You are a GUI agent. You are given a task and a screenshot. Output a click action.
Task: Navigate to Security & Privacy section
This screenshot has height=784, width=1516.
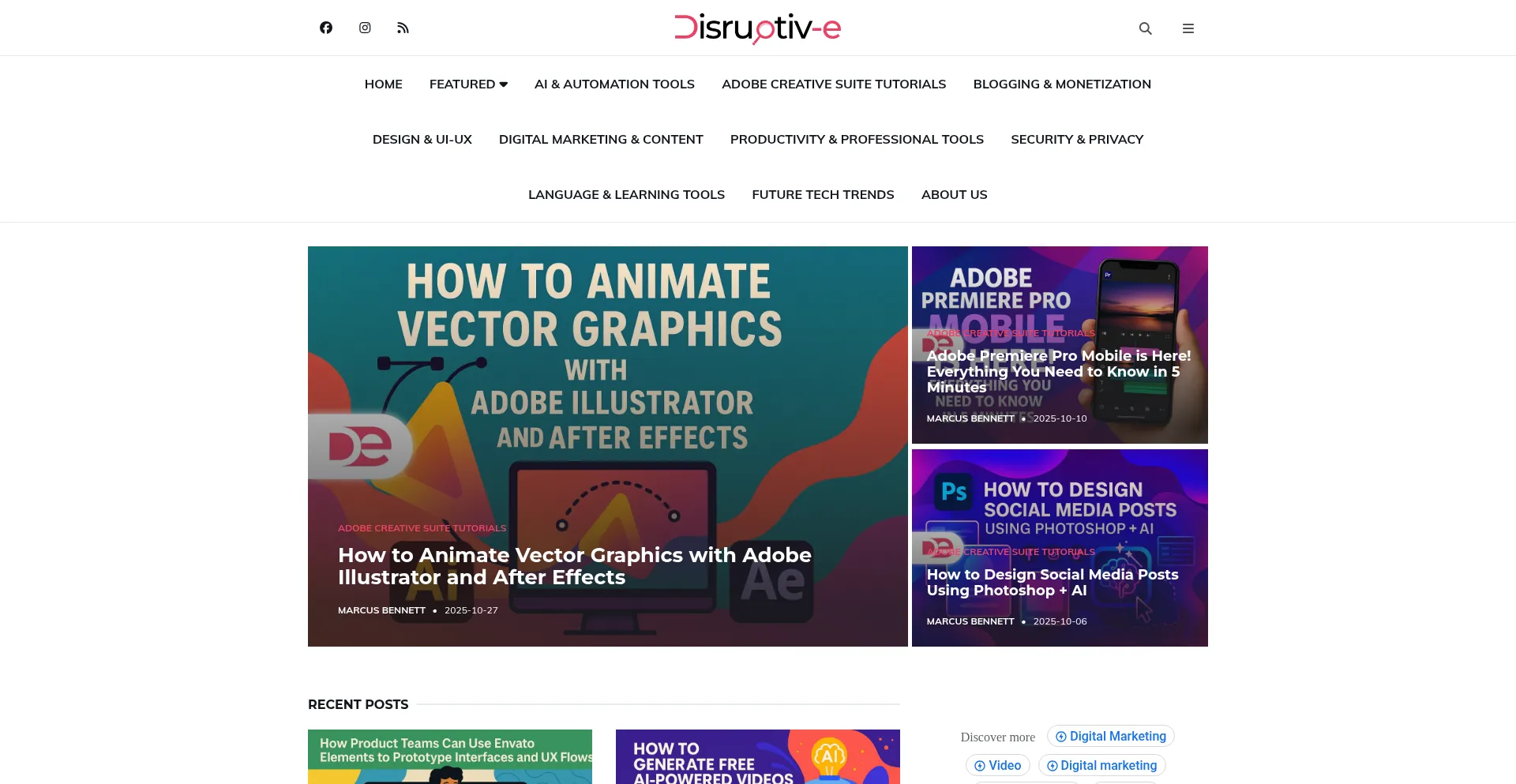tap(1076, 139)
